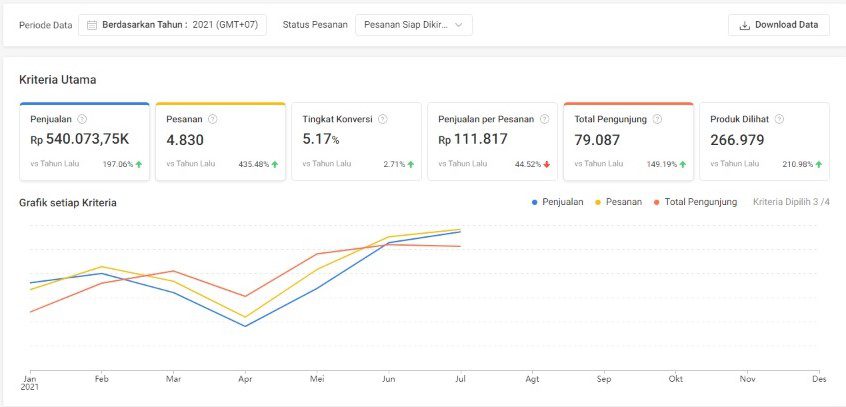Click the 5.17% conversion rate value
The height and width of the screenshot is (407, 846).
(x=321, y=140)
